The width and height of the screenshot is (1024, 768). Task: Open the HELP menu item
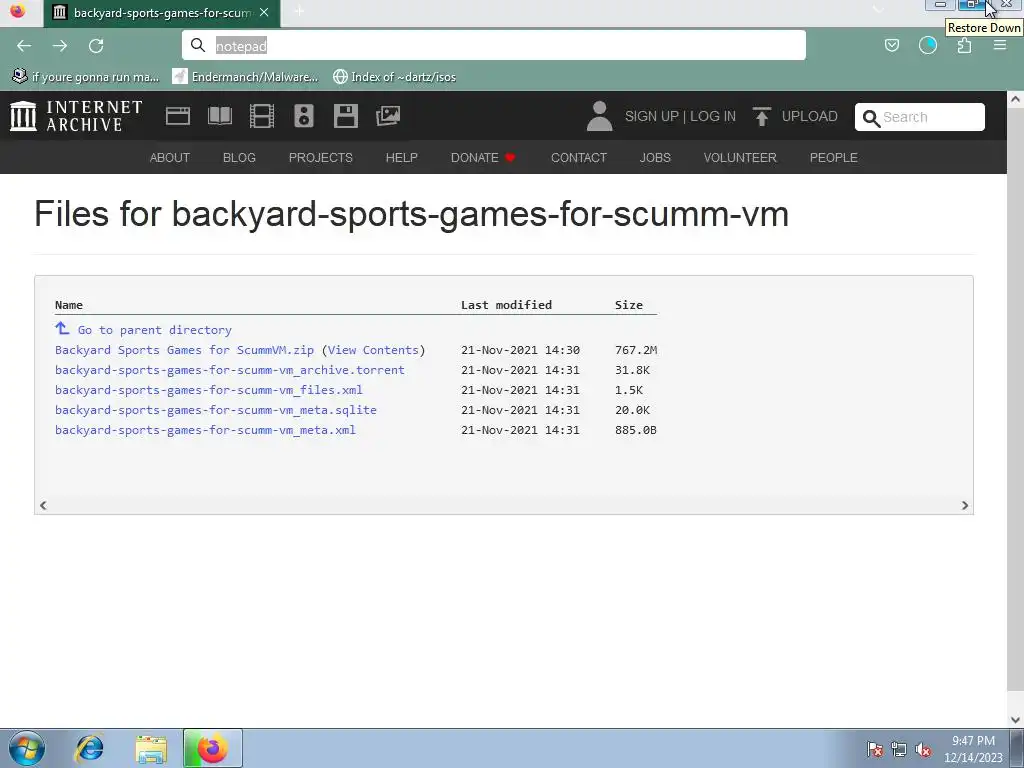pyautogui.click(x=402, y=157)
